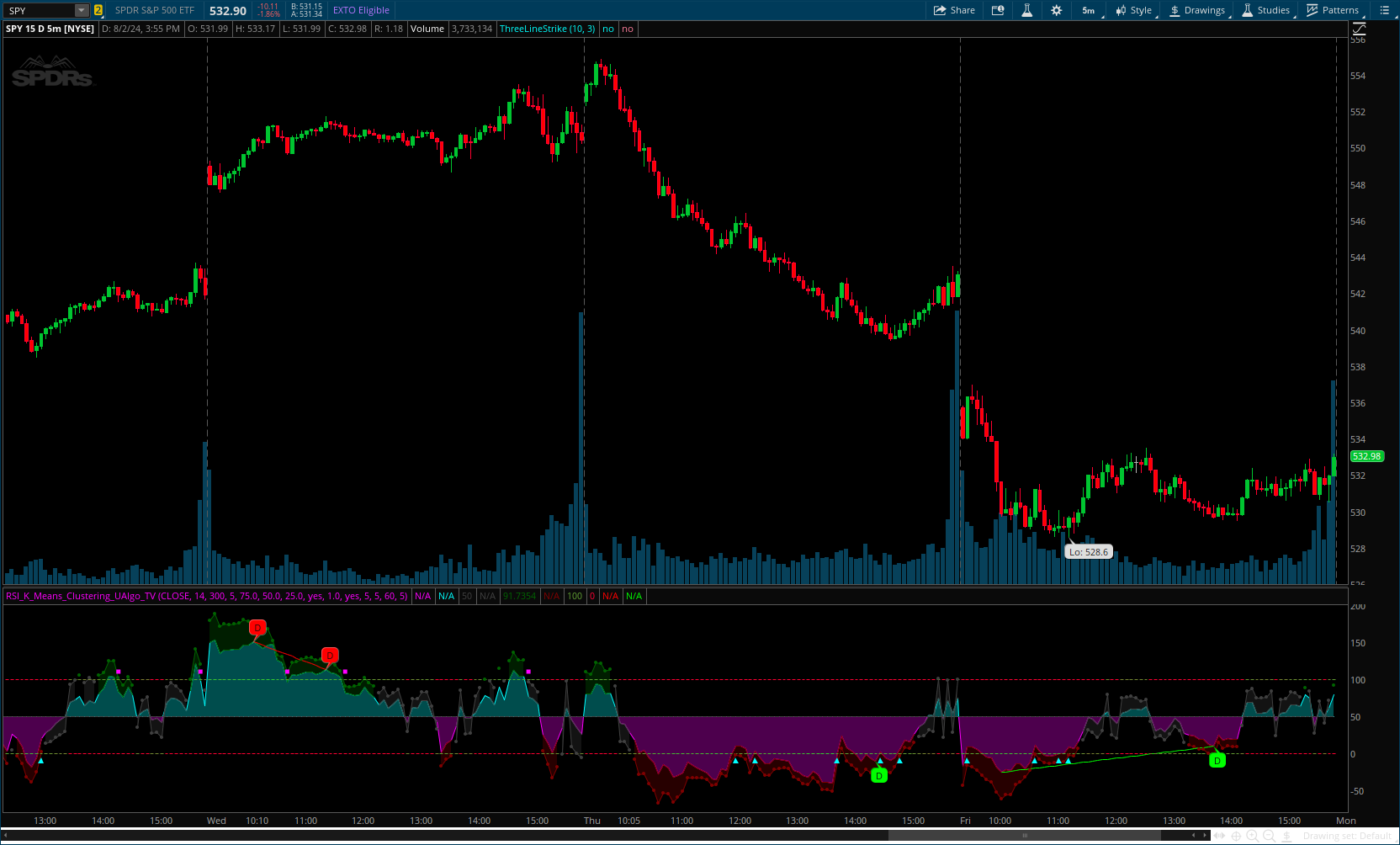Open the Share chart option
The width and height of the screenshot is (1400, 845).
tap(954, 10)
